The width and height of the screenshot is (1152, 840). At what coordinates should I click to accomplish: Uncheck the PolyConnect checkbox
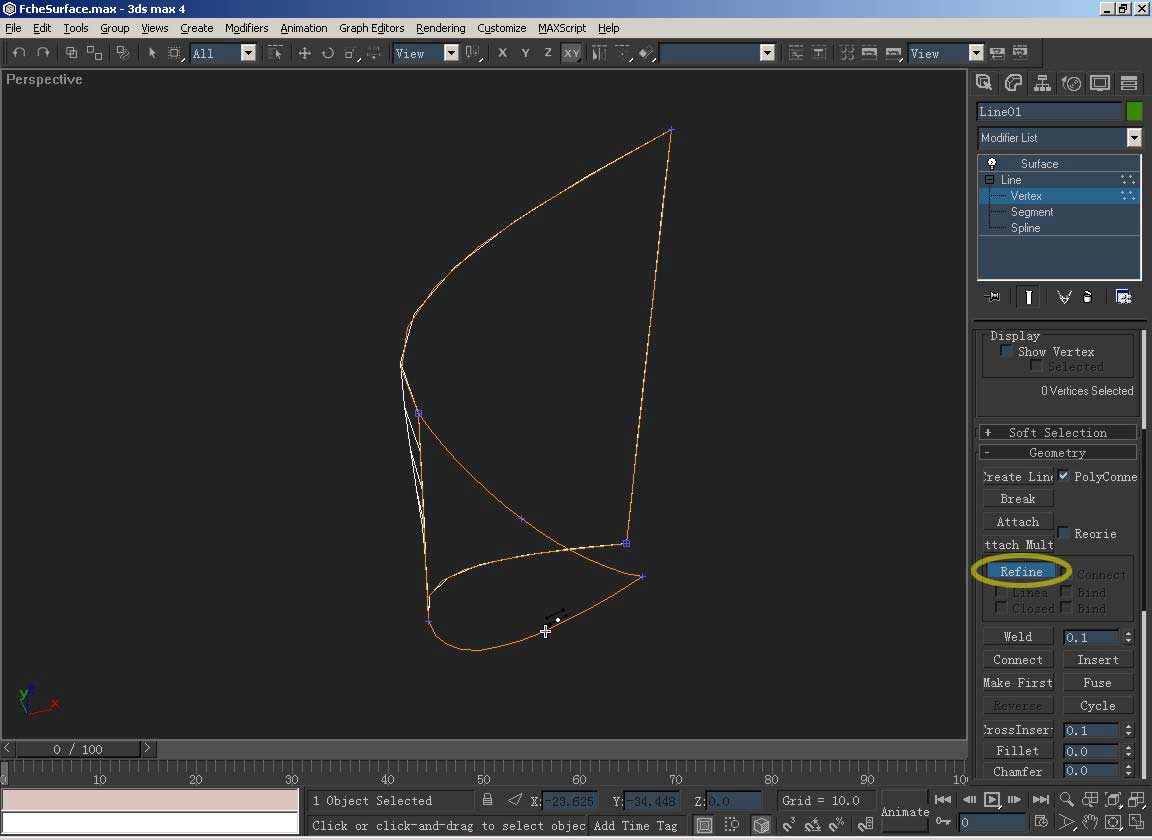coord(1063,476)
